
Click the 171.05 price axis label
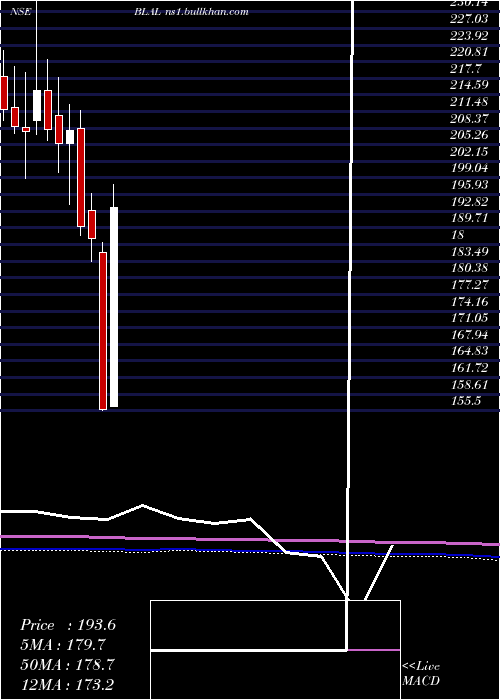469,318
